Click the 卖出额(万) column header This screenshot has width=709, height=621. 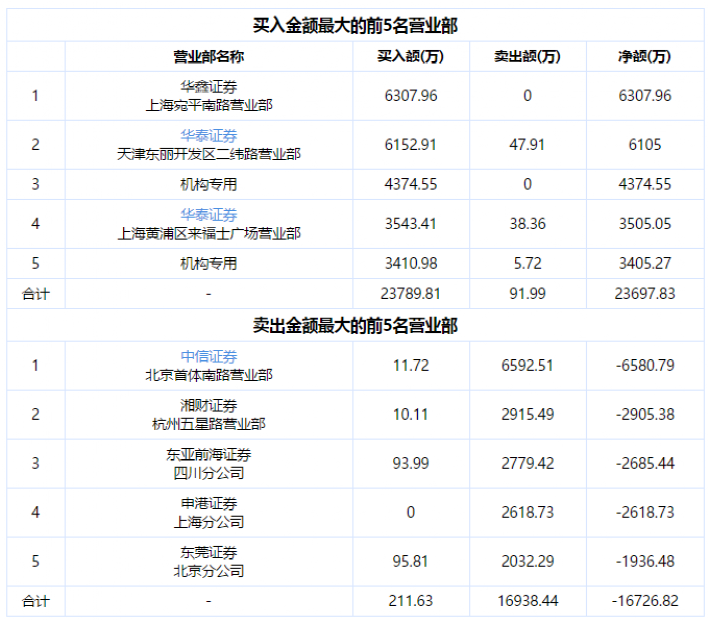coord(527,57)
